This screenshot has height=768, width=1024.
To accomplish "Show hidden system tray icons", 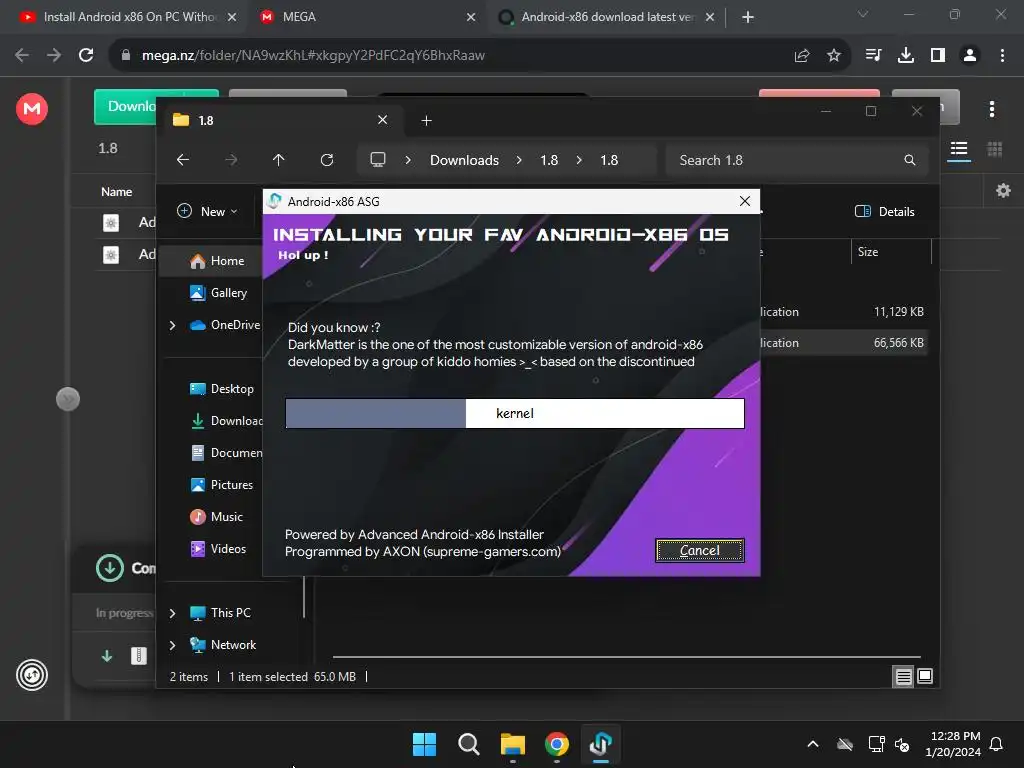I will [812, 744].
